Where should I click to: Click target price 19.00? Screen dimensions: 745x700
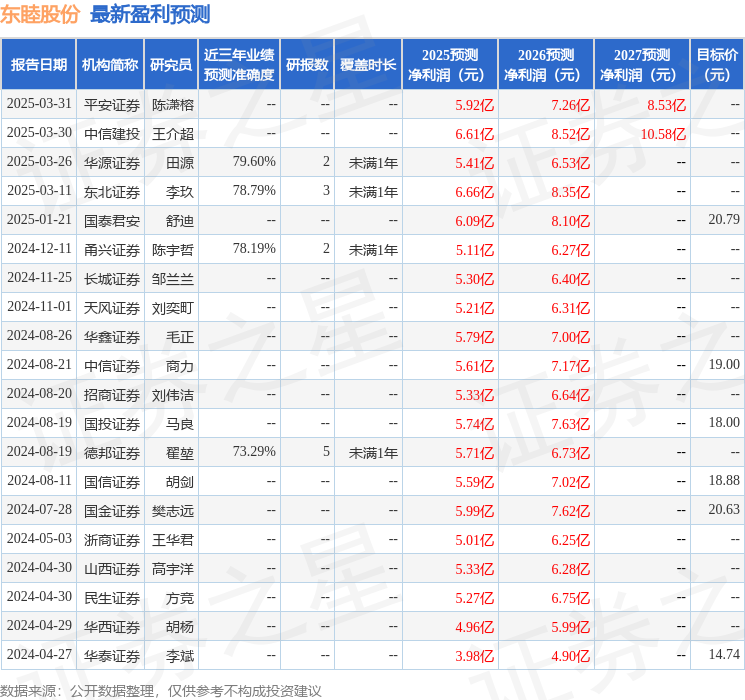(724, 364)
